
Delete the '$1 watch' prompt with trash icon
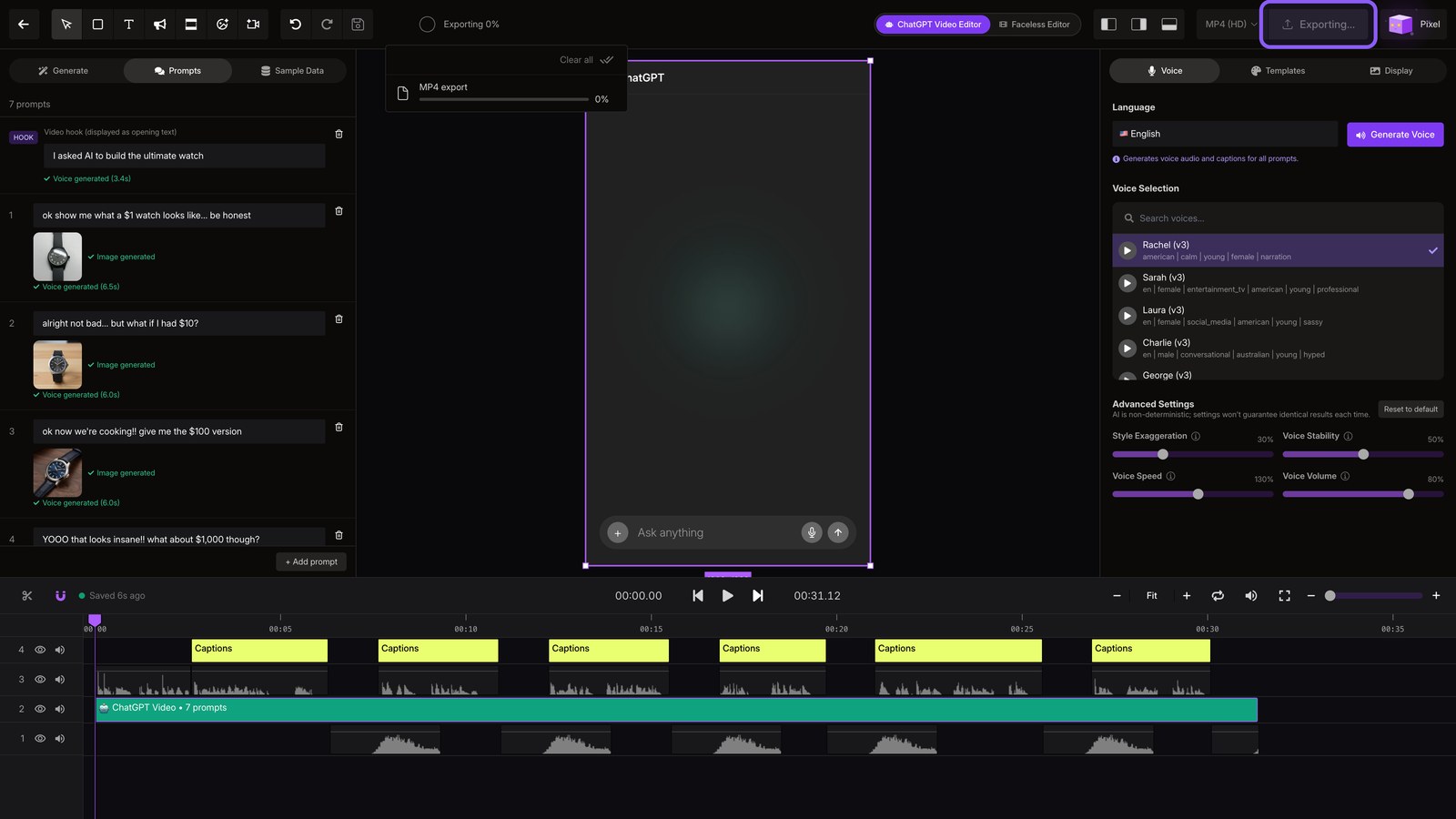click(339, 211)
